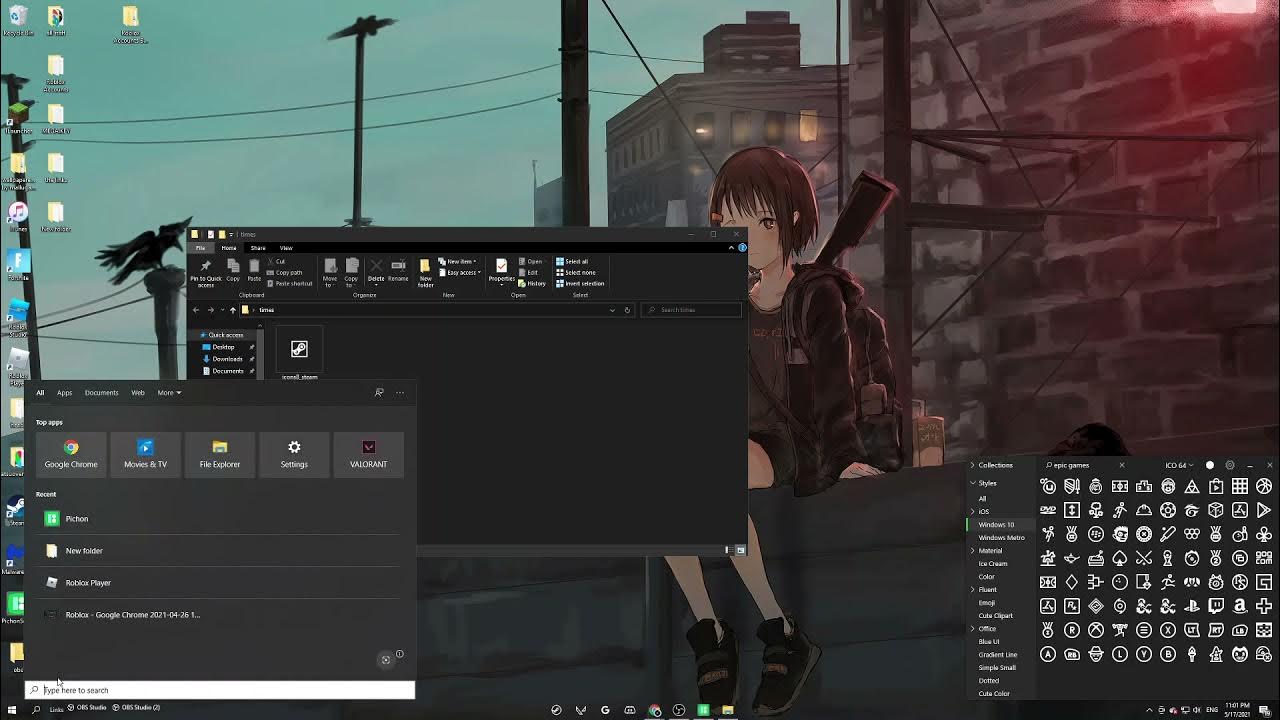Click the tournament bracket icon
The height and width of the screenshot is (720, 1280).
coord(1096,582)
